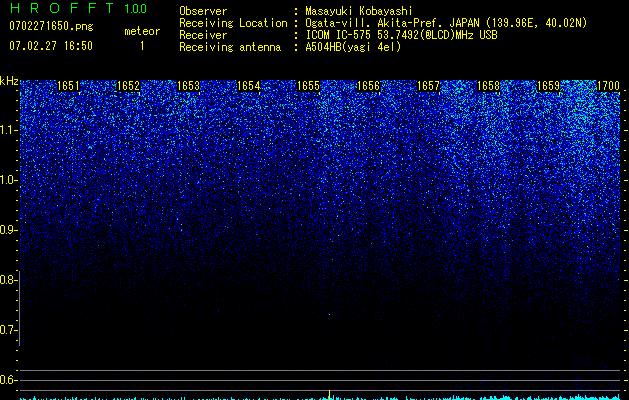
Task: Click the meteor count value 1
Action: 142,46
